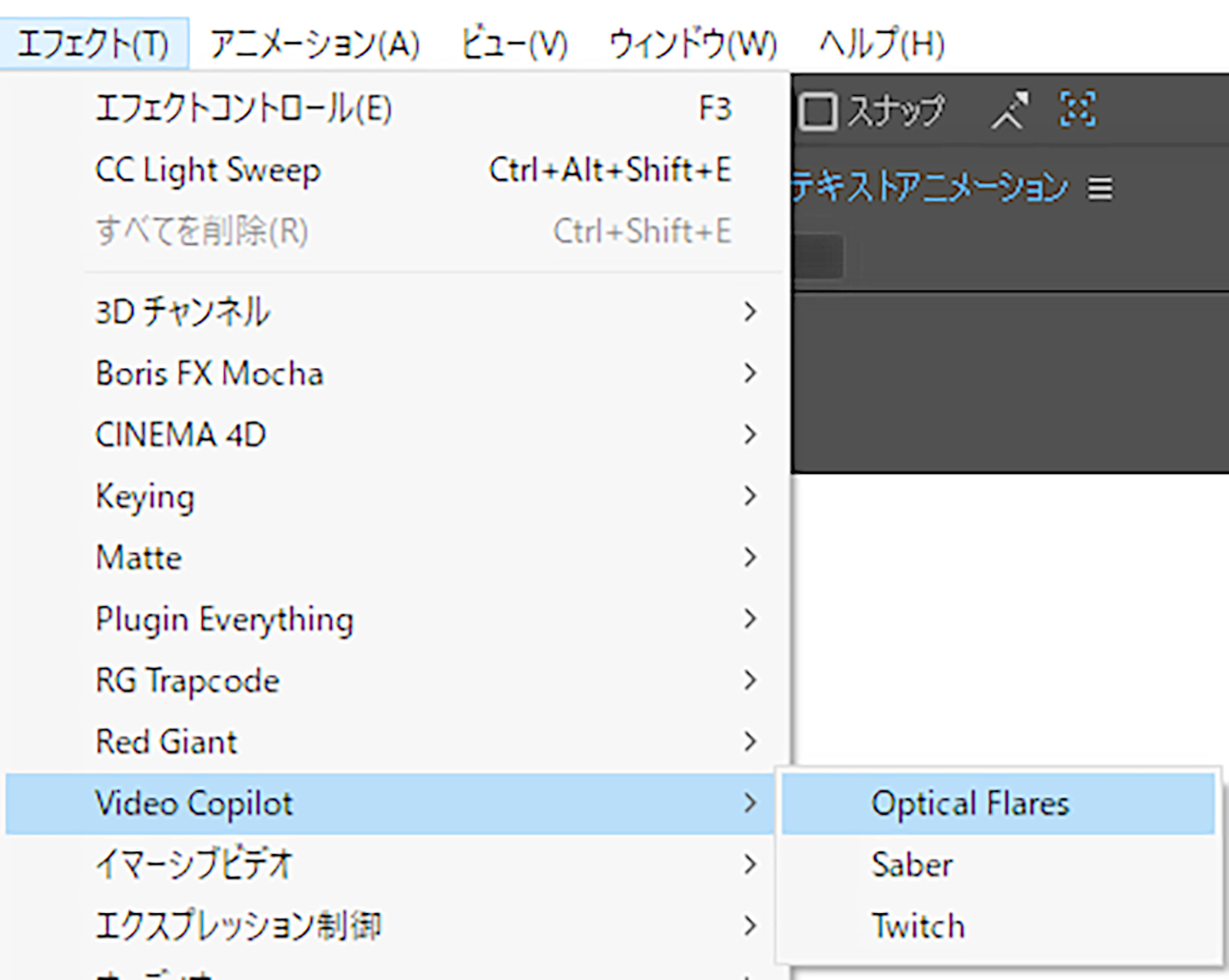Expand the Matte submenu
The image size is (1229, 980).
(396, 558)
